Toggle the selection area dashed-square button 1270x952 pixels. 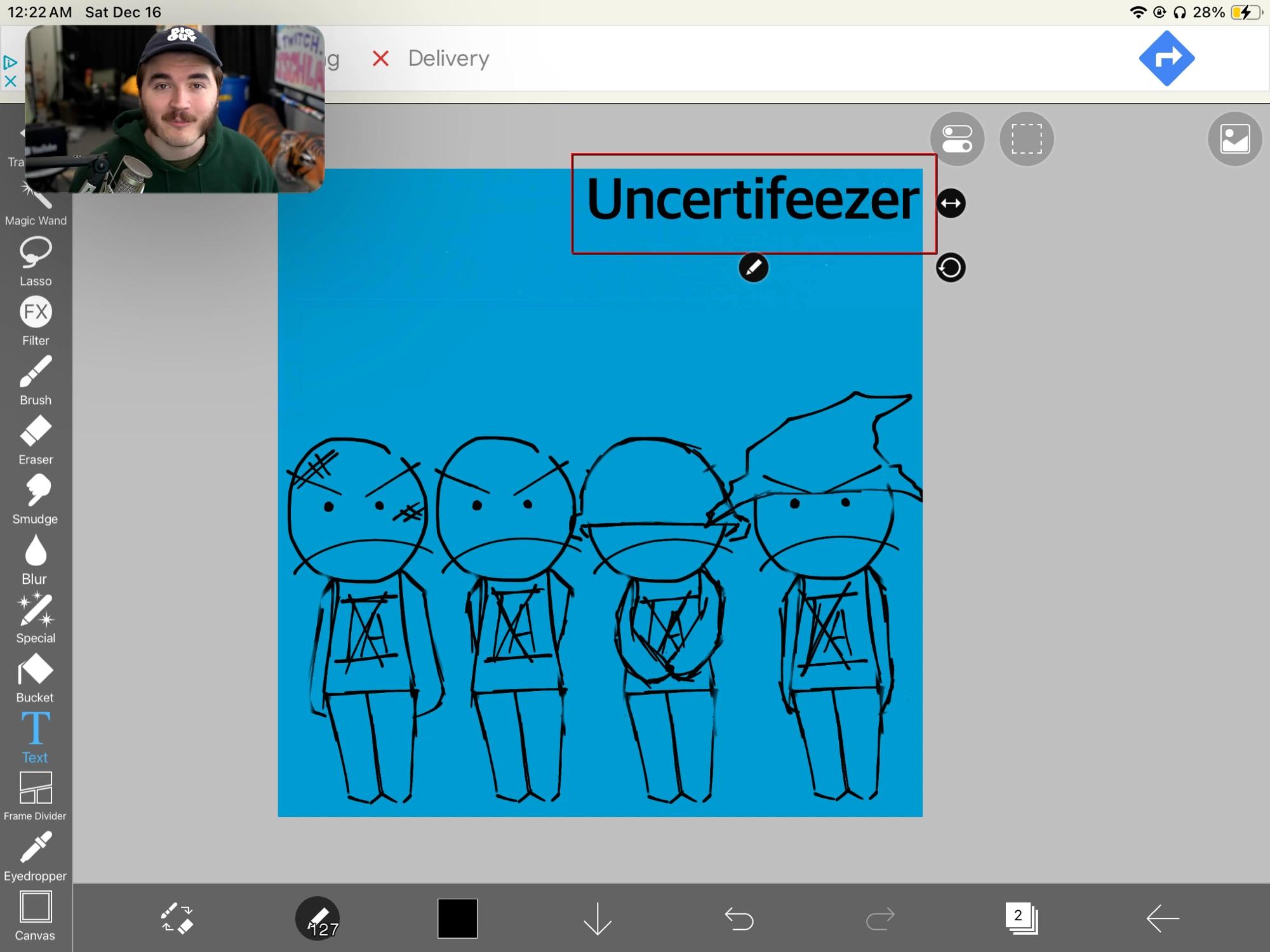pyautogui.click(x=1026, y=139)
